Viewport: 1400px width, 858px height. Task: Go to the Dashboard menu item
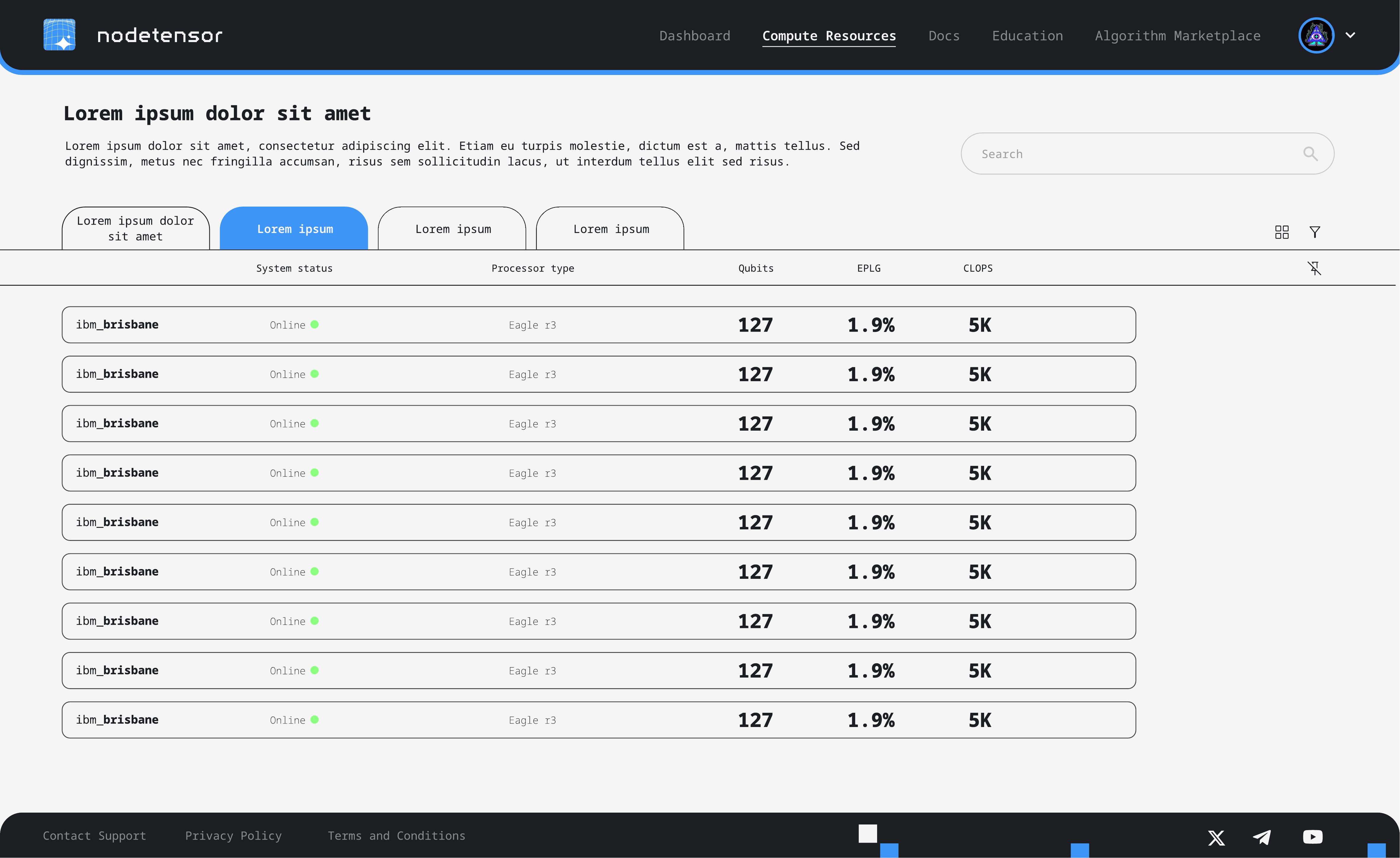pyautogui.click(x=694, y=36)
